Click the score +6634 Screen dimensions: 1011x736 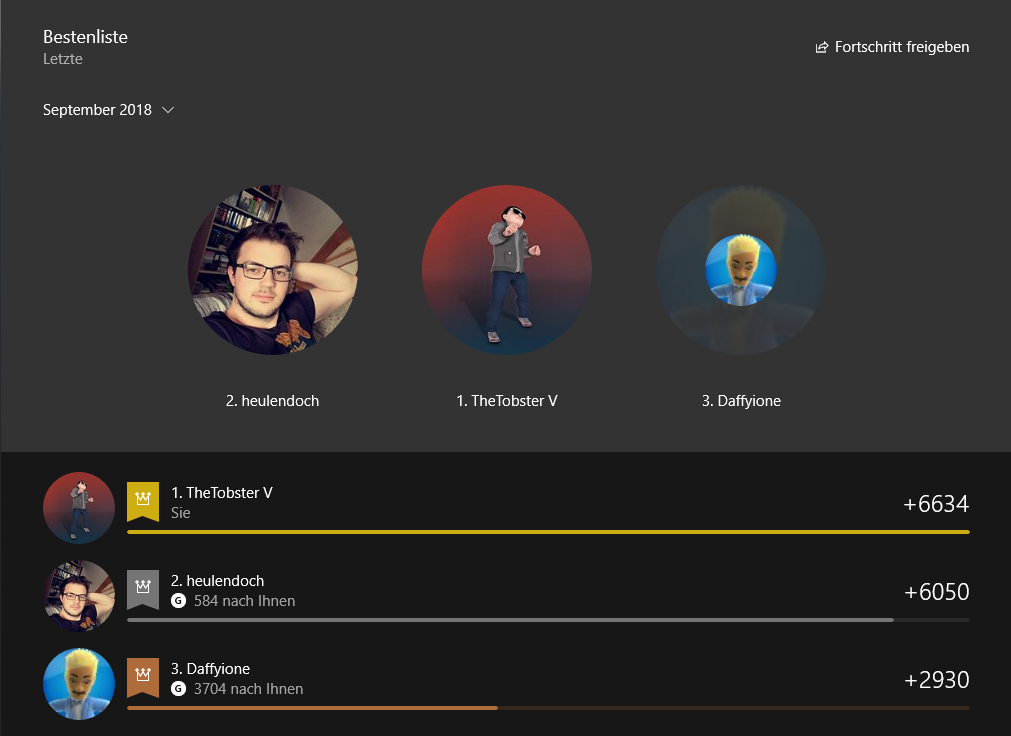coord(936,504)
